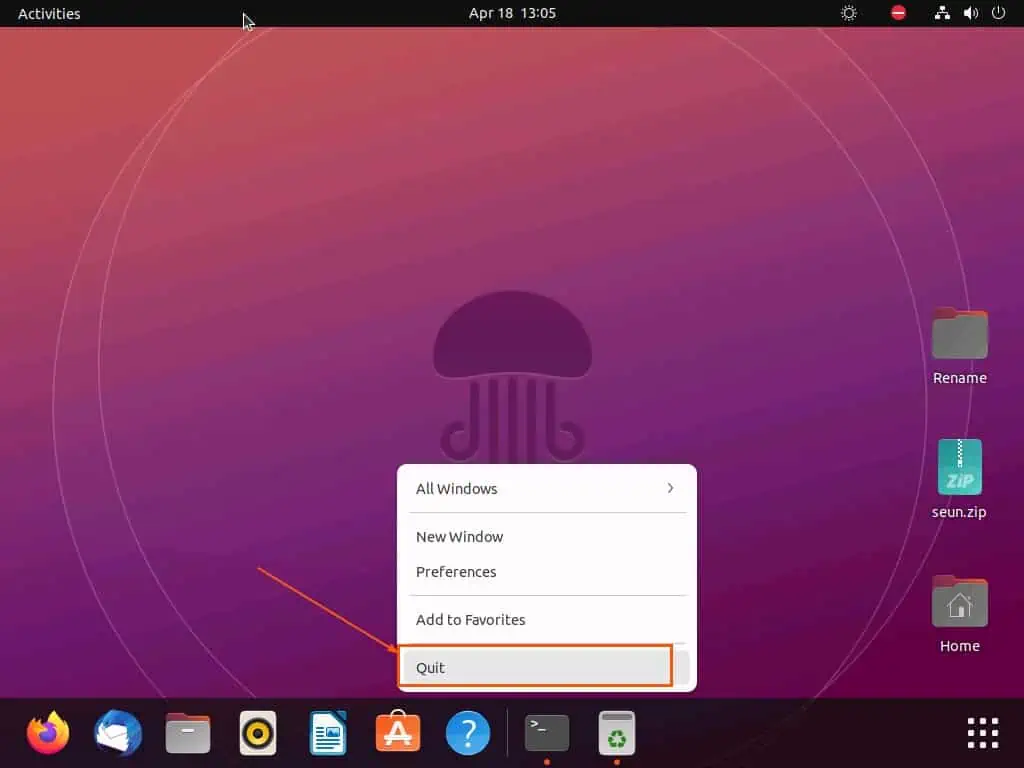The height and width of the screenshot is (768, 1024).
Task: Click the volume speaker icon
Action: (971, 13)
